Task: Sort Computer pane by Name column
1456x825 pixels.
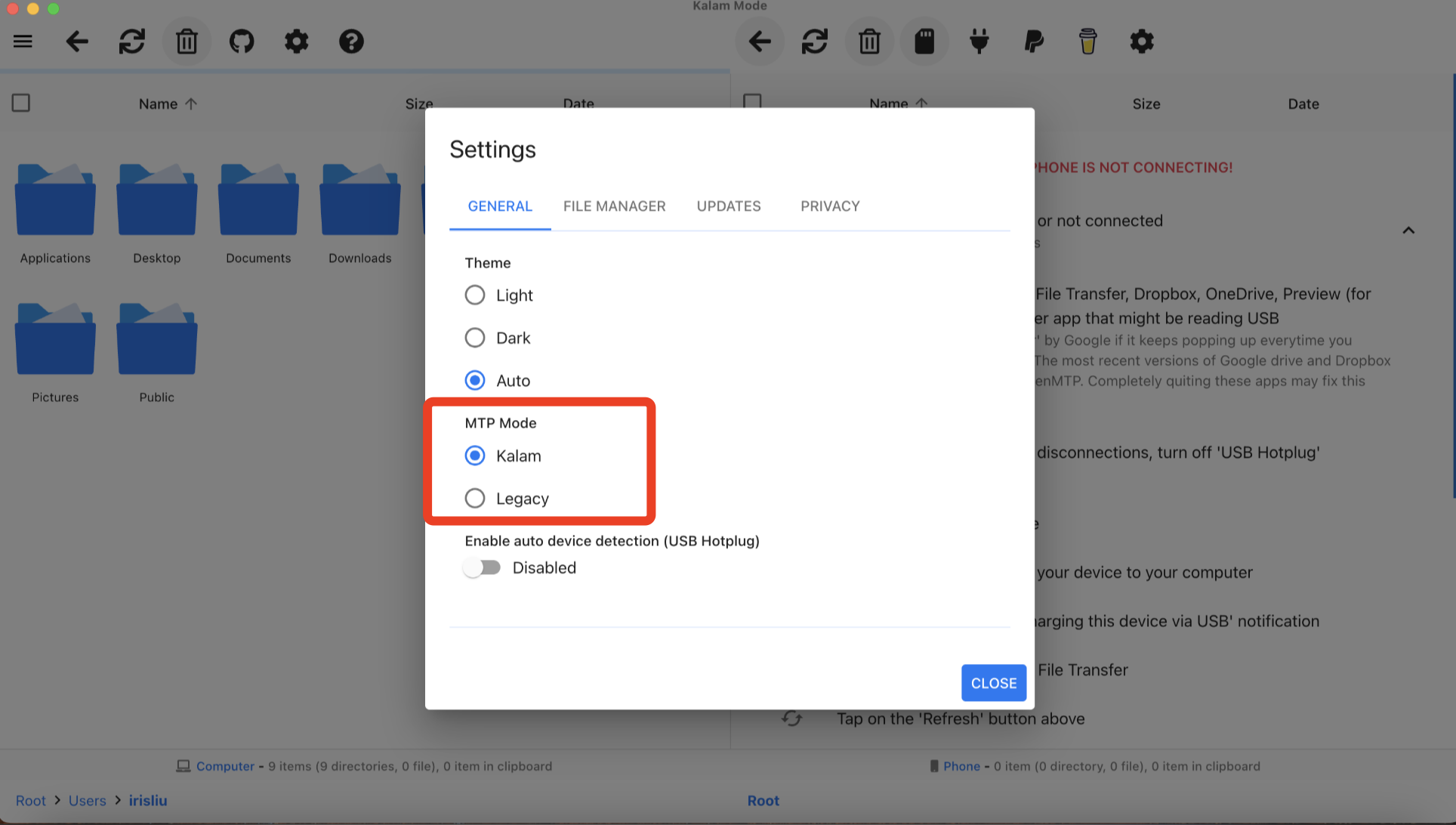Action: point(168,104)
